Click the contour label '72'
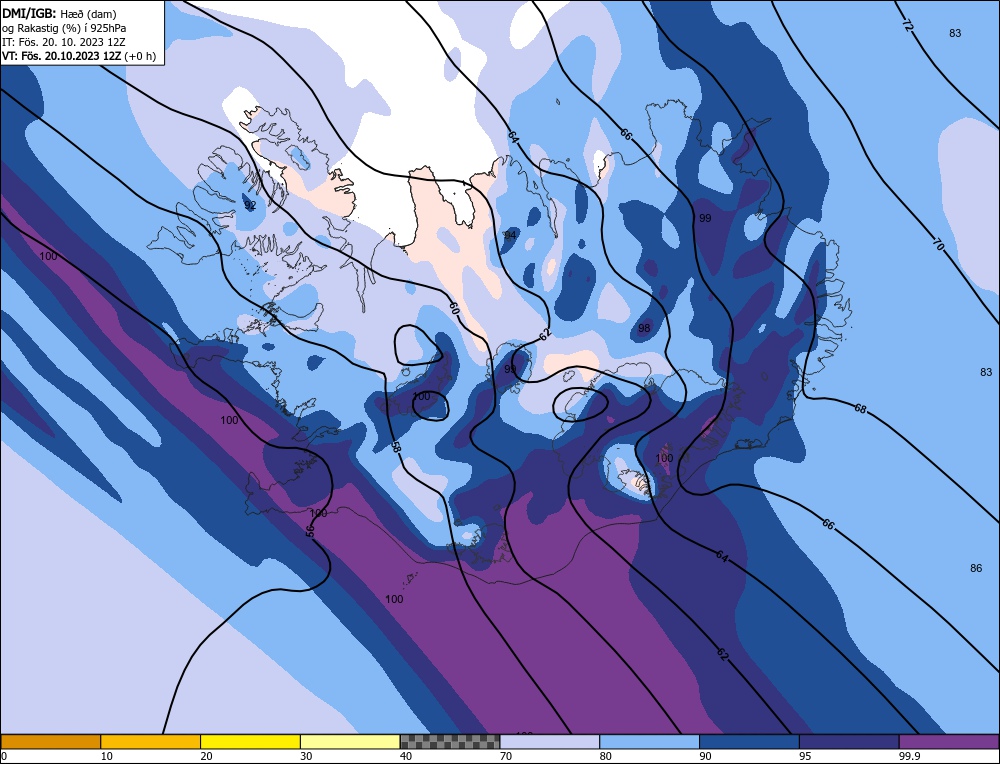1000x764 pixels. click(908, 26)
